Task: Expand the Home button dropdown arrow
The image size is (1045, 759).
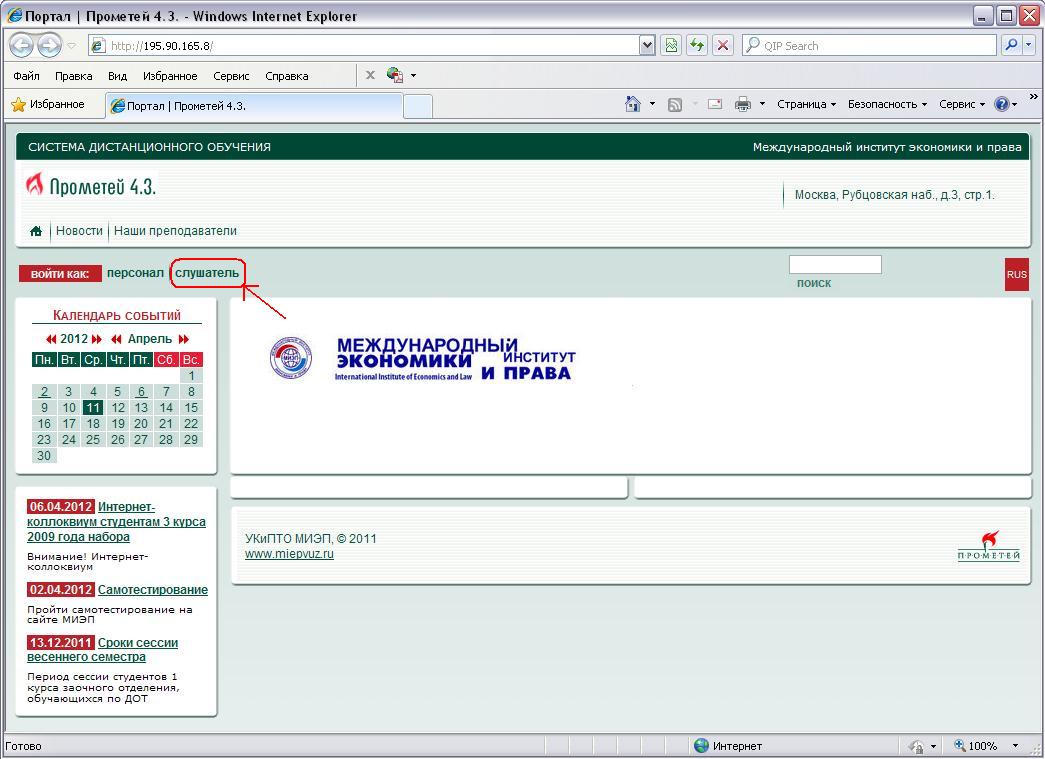Action: coord(652,105)
